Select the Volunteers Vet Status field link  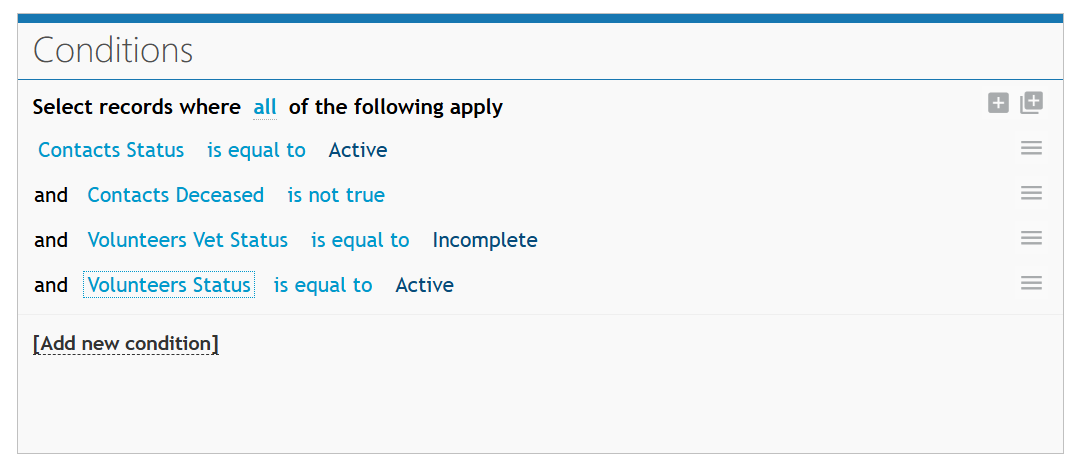[188, 240]
